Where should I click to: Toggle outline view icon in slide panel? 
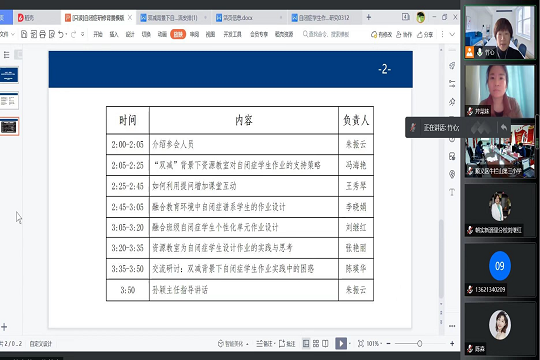tap(7, 55)
